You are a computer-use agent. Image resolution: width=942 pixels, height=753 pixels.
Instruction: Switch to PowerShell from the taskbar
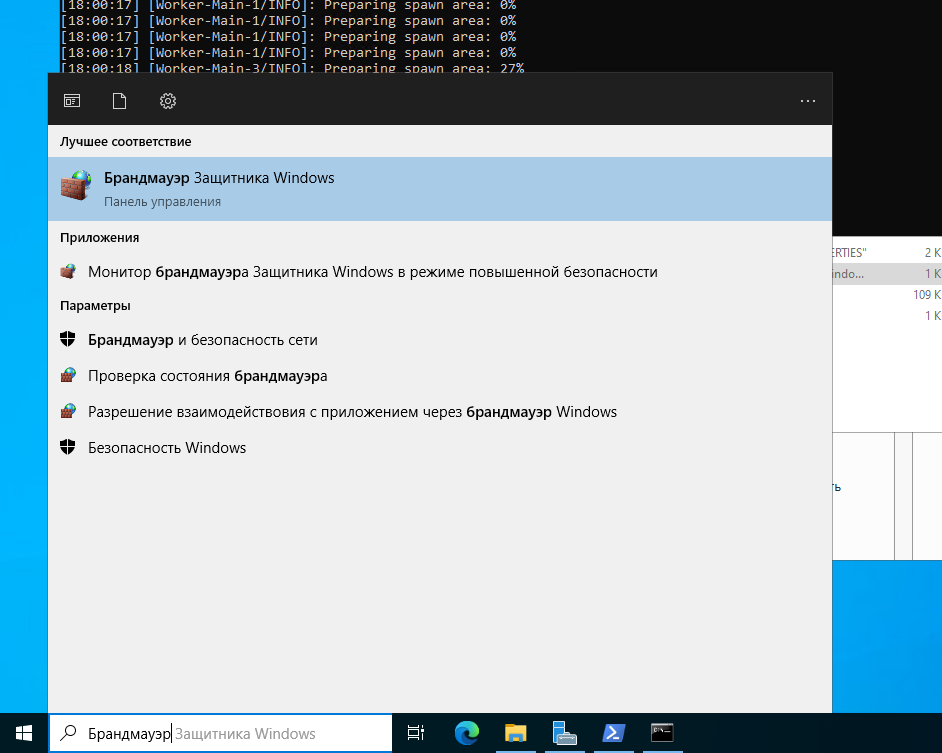[613, 733]
